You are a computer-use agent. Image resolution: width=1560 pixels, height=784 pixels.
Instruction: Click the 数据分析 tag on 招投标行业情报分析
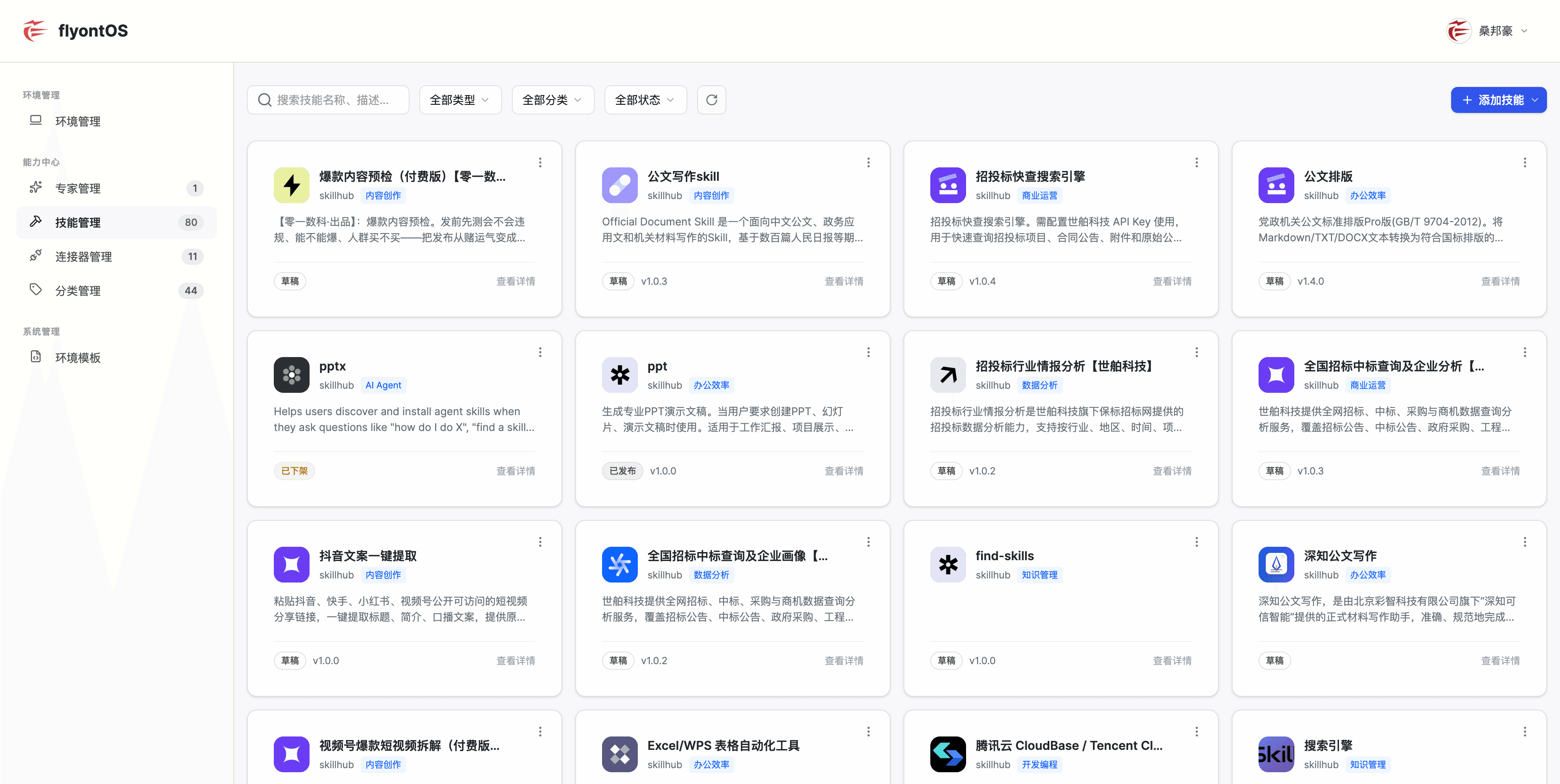[x=1039, y=385]
